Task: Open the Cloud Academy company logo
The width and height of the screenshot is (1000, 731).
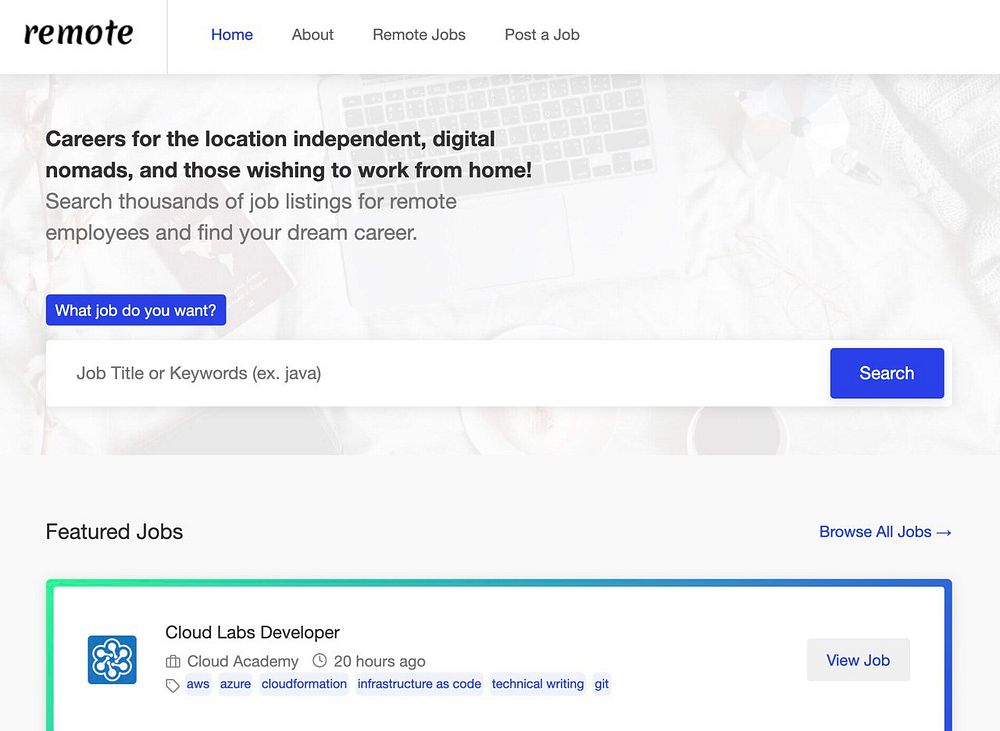Action: [x=112, y=660]
